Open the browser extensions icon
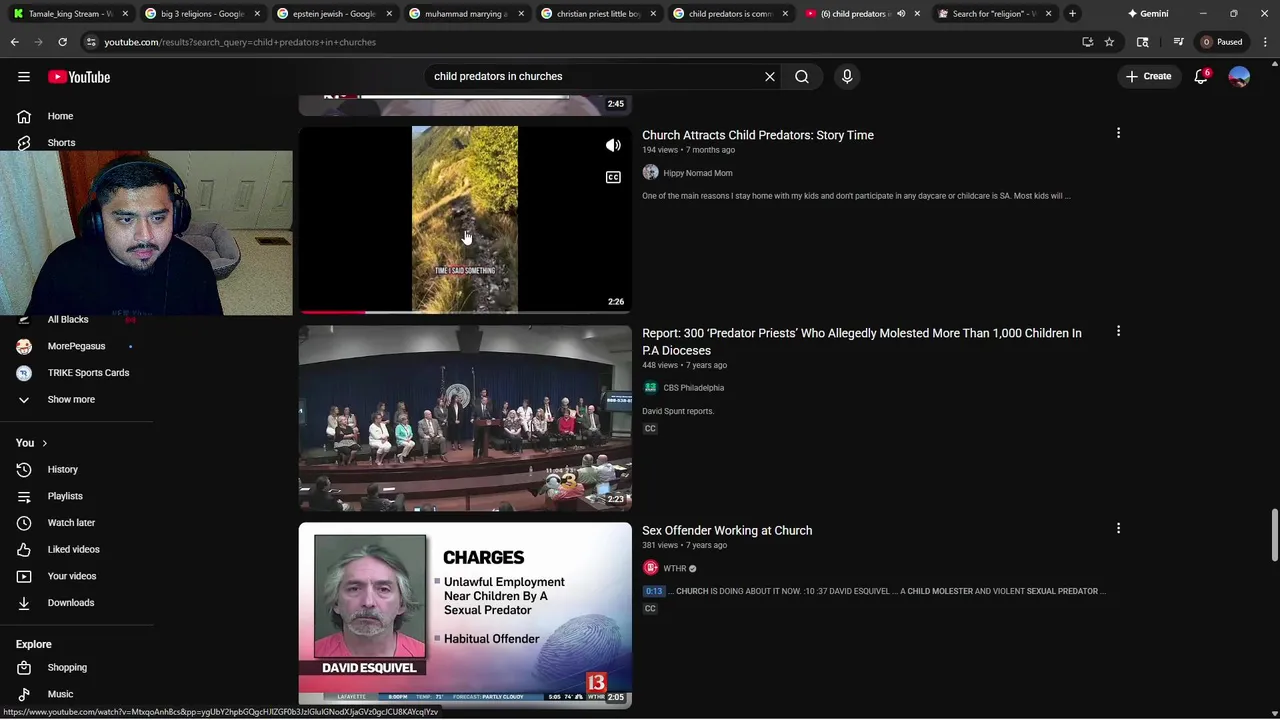The image size is (1280, 720). click(1142, 42)
